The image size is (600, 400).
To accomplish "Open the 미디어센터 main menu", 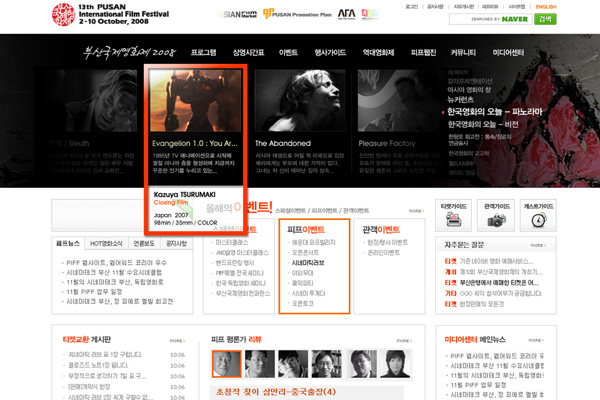I will coord(508,52).
